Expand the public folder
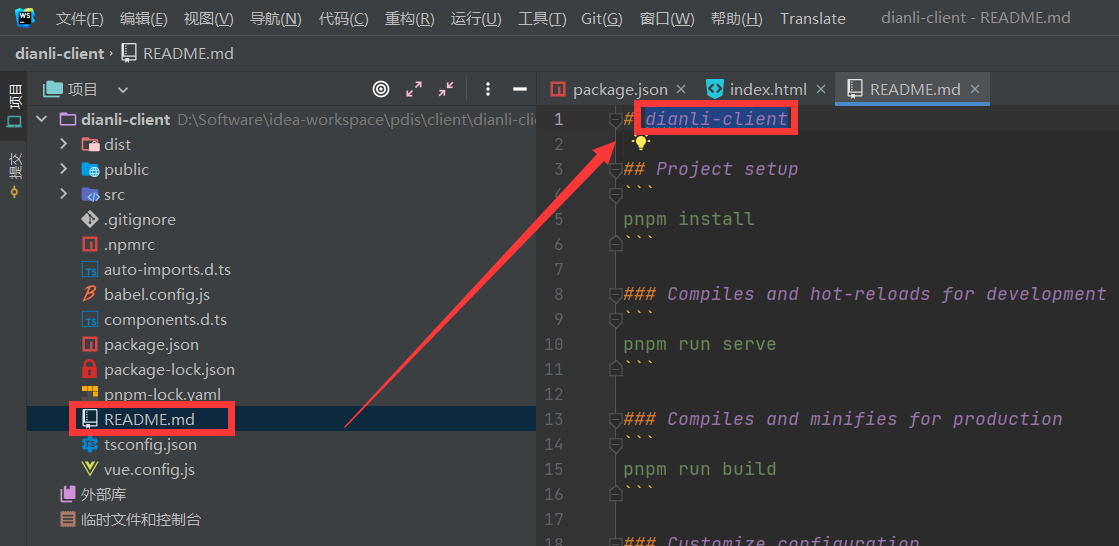 64,169
